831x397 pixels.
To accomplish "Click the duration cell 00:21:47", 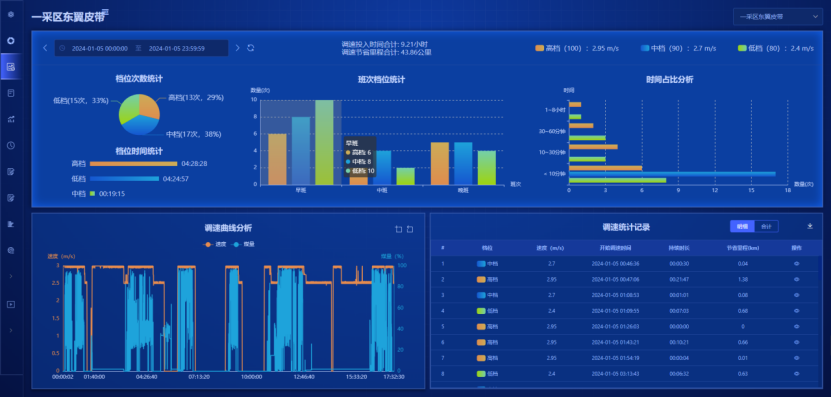I will (x=679, y=279).
